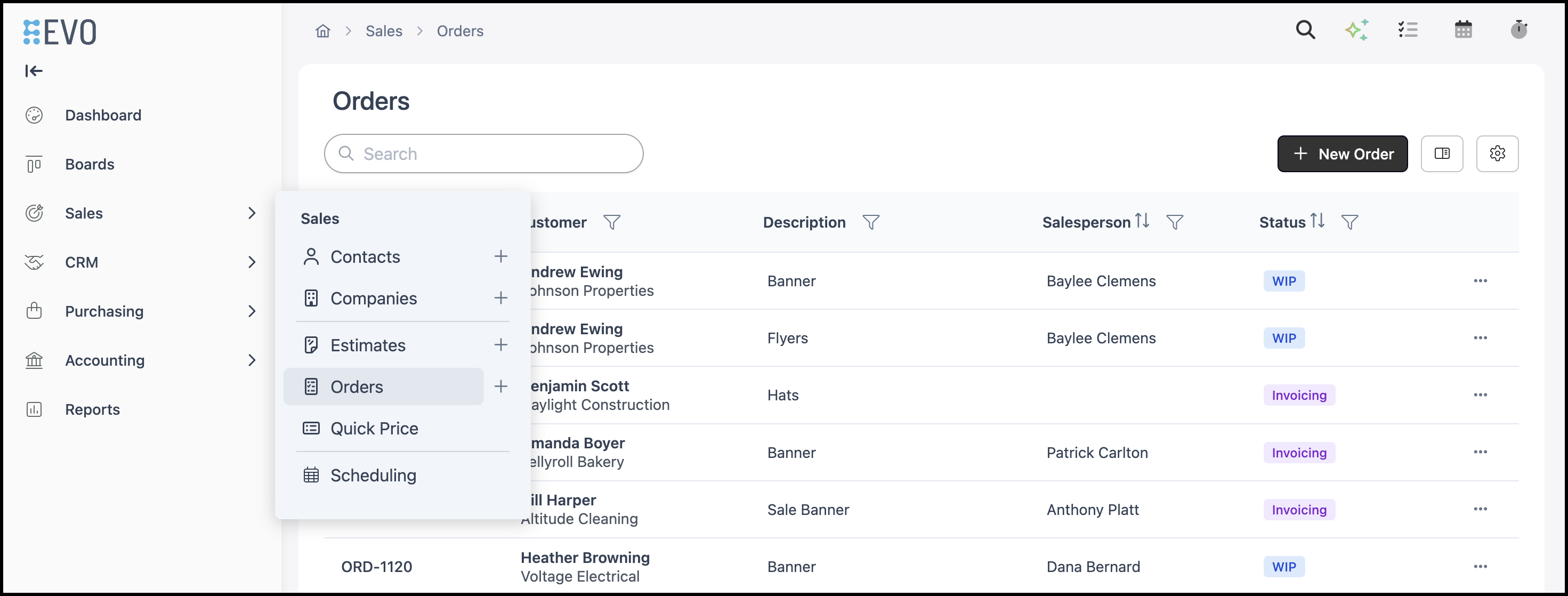This screenshot has width=1568, height=596.
Task: Open the AI sparkle assistant icon
Action: click(1357, 30)
